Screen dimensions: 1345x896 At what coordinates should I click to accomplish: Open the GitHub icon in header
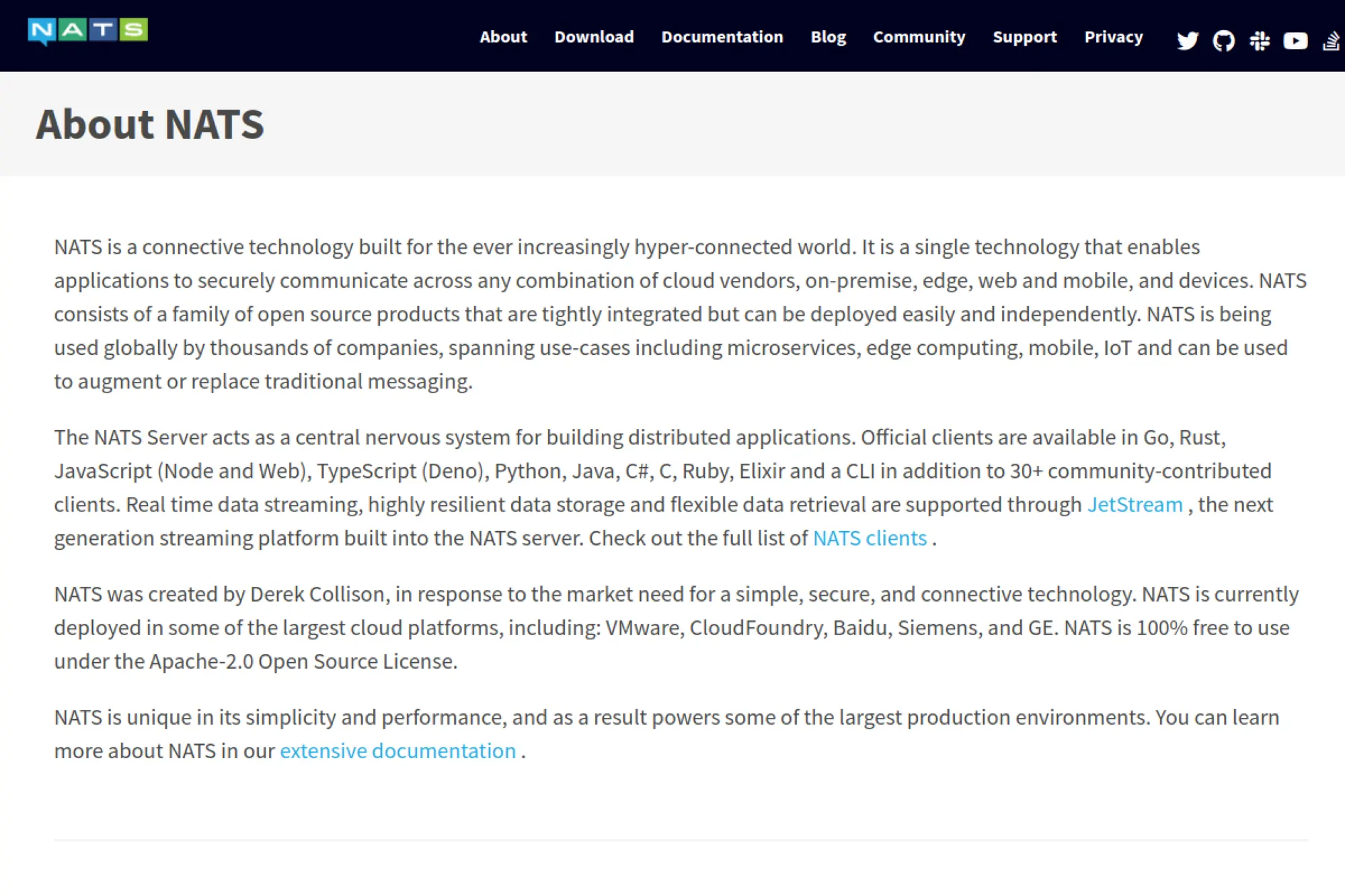[1223, 41]
